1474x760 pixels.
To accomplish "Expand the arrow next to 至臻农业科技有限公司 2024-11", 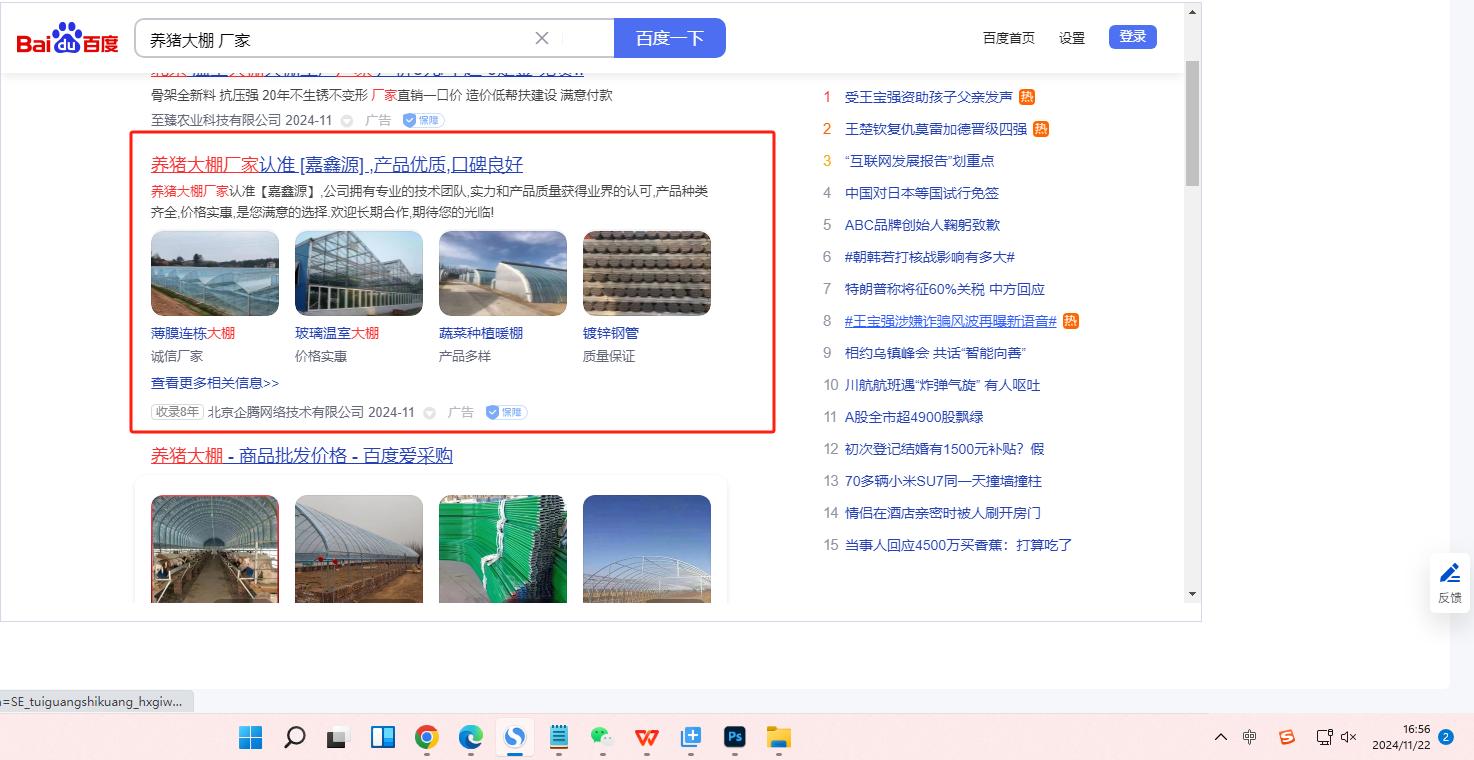I will 347,121.
